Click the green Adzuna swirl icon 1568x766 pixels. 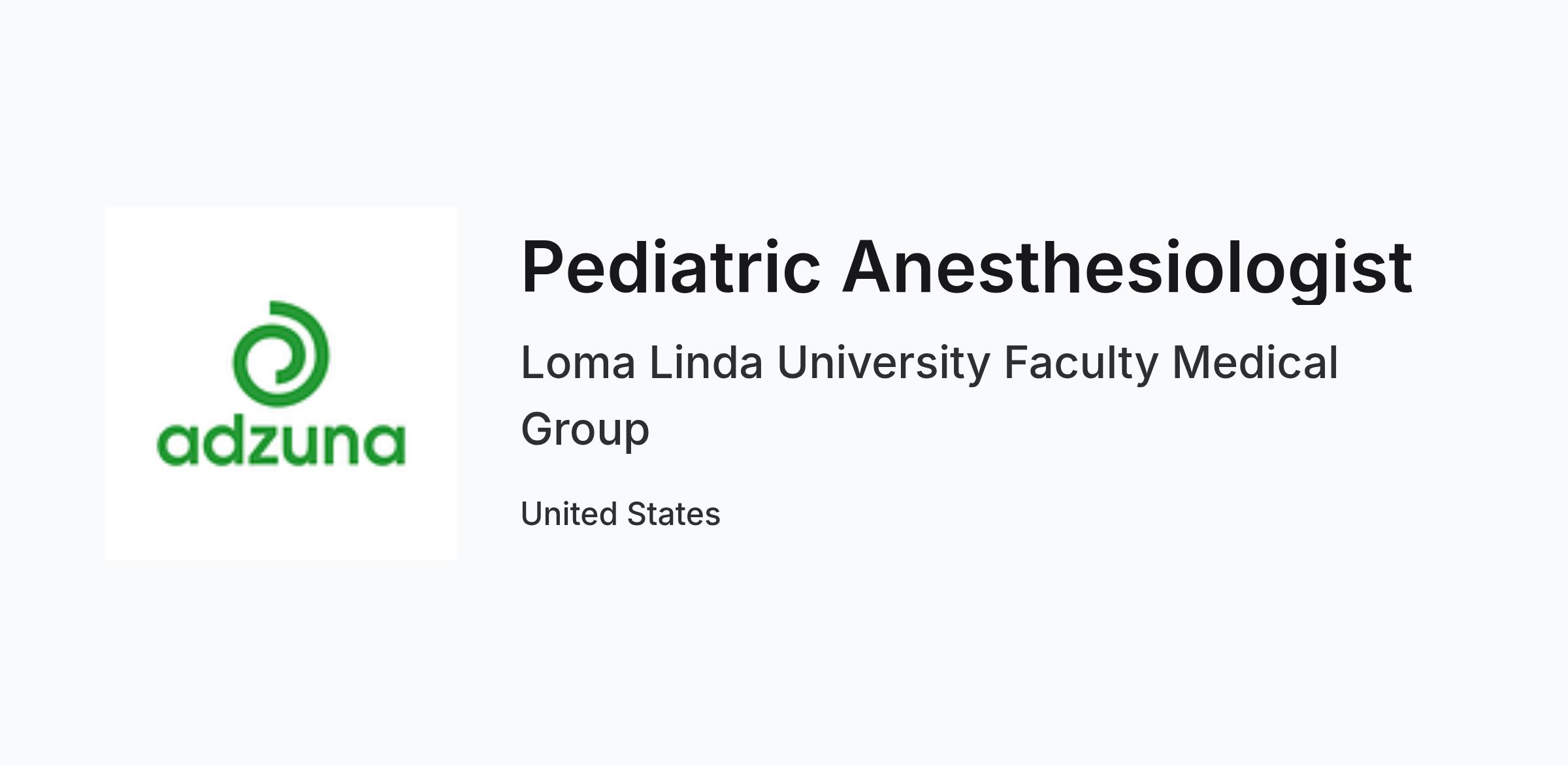pos(281,353)
